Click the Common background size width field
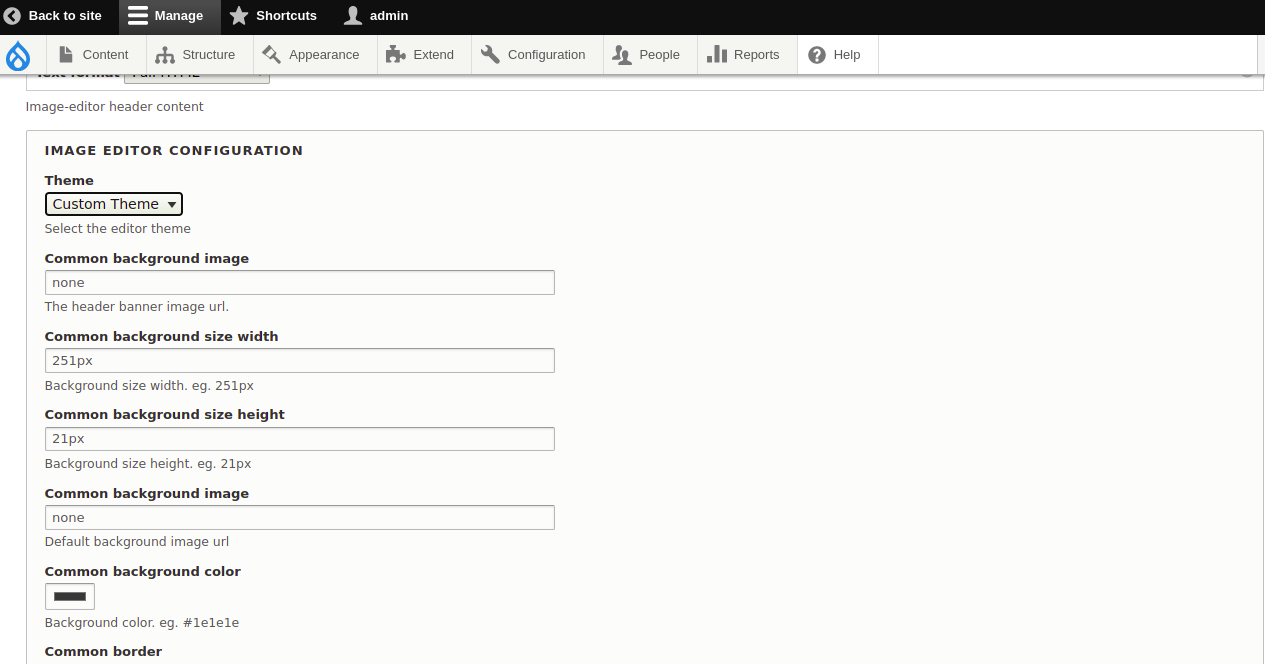Screen dimensions: 1265x664 [299, 360]
